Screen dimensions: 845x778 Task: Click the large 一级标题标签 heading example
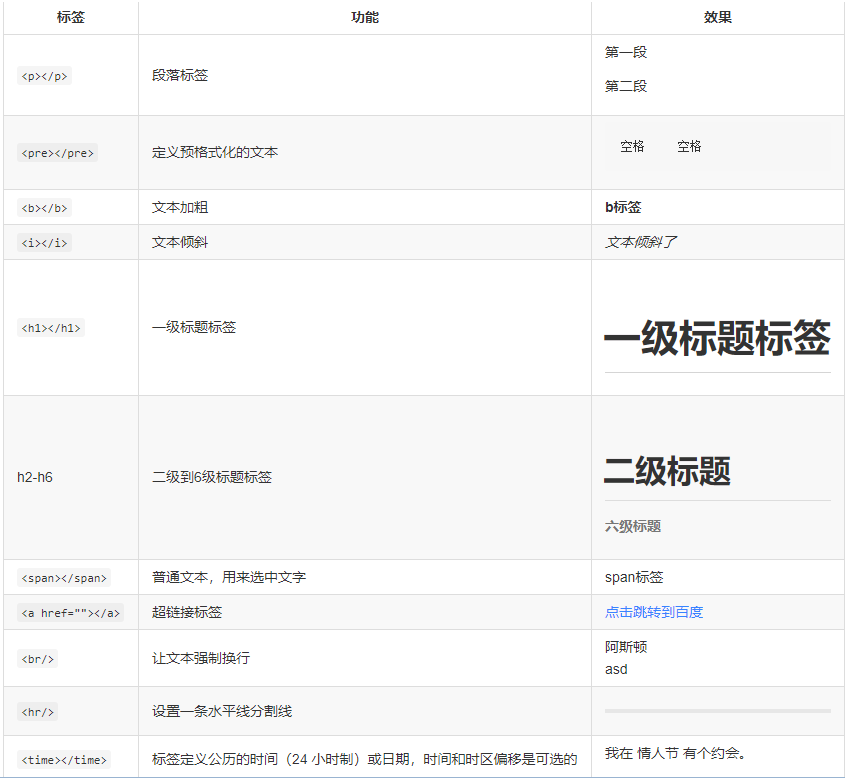click(717, 338)
